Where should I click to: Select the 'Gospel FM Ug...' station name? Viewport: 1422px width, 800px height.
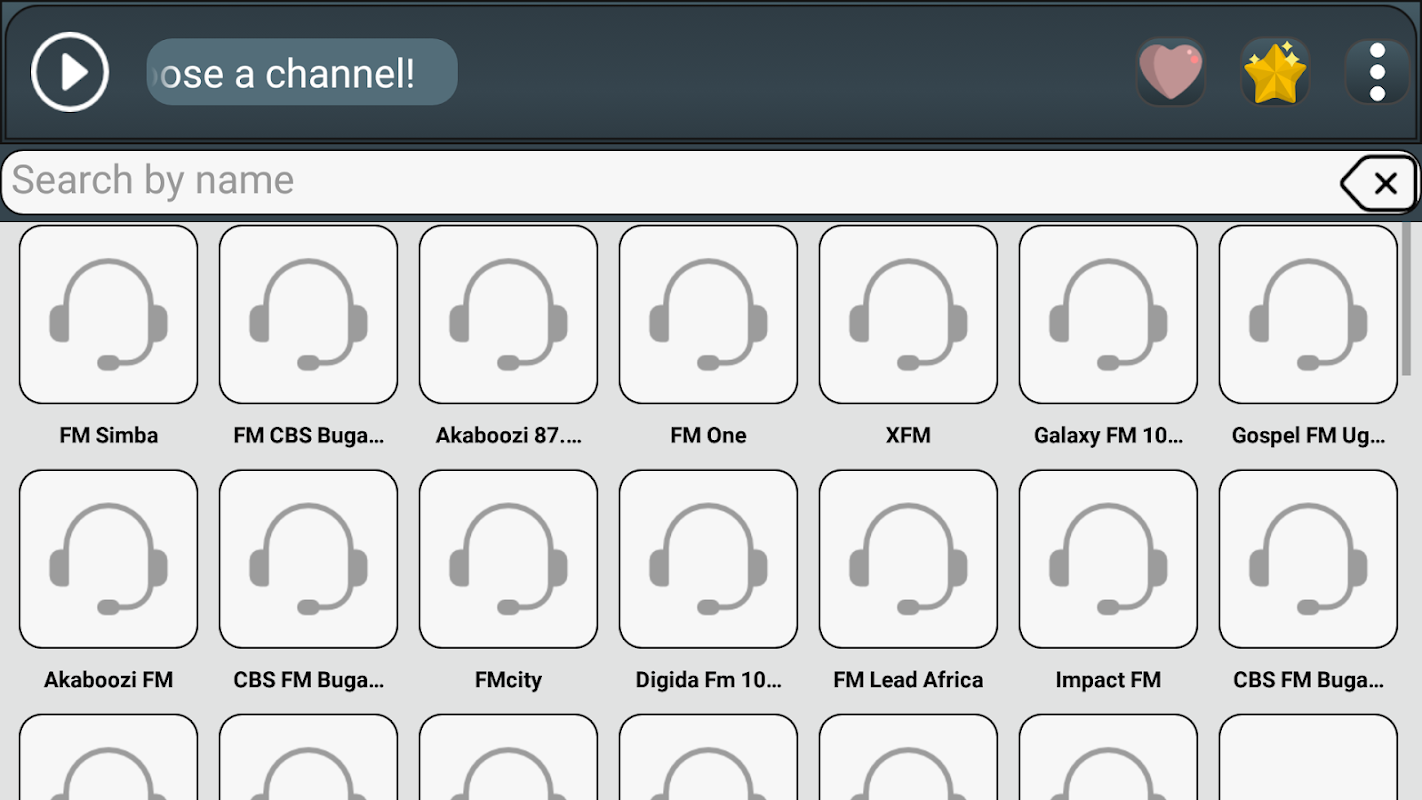click(1309, 435)
